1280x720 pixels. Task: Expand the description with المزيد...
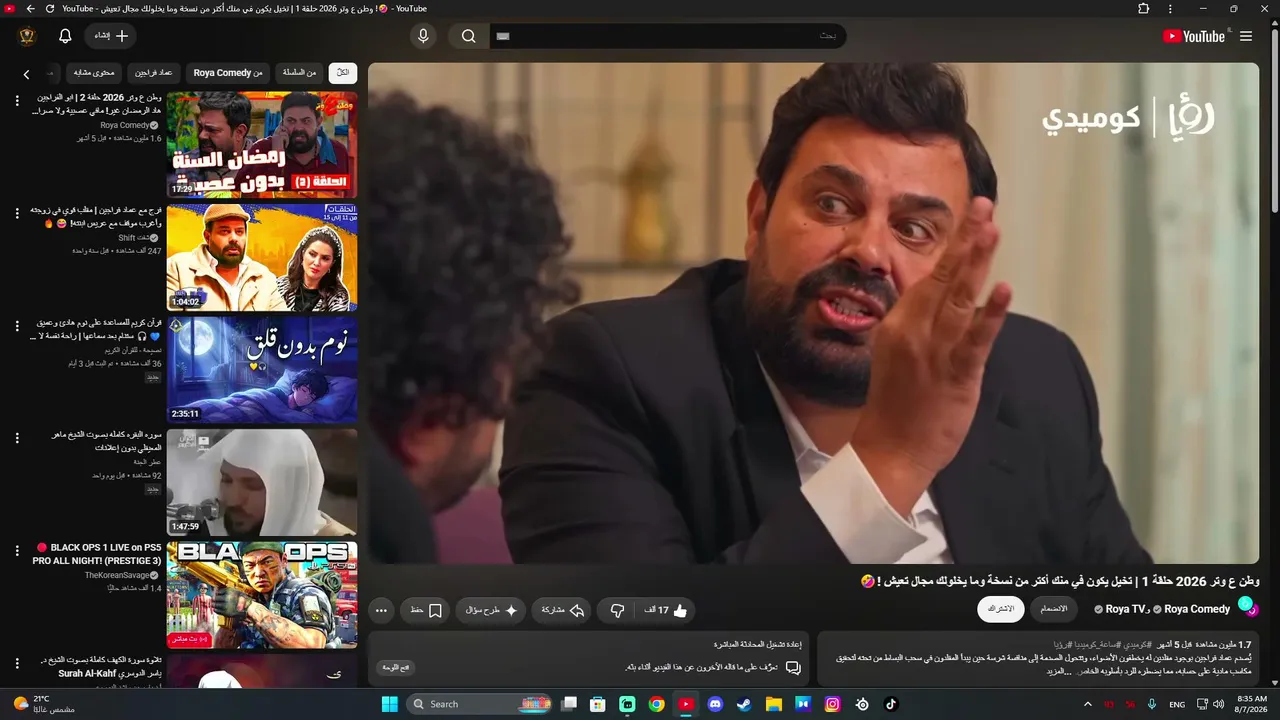(1058, 670)
